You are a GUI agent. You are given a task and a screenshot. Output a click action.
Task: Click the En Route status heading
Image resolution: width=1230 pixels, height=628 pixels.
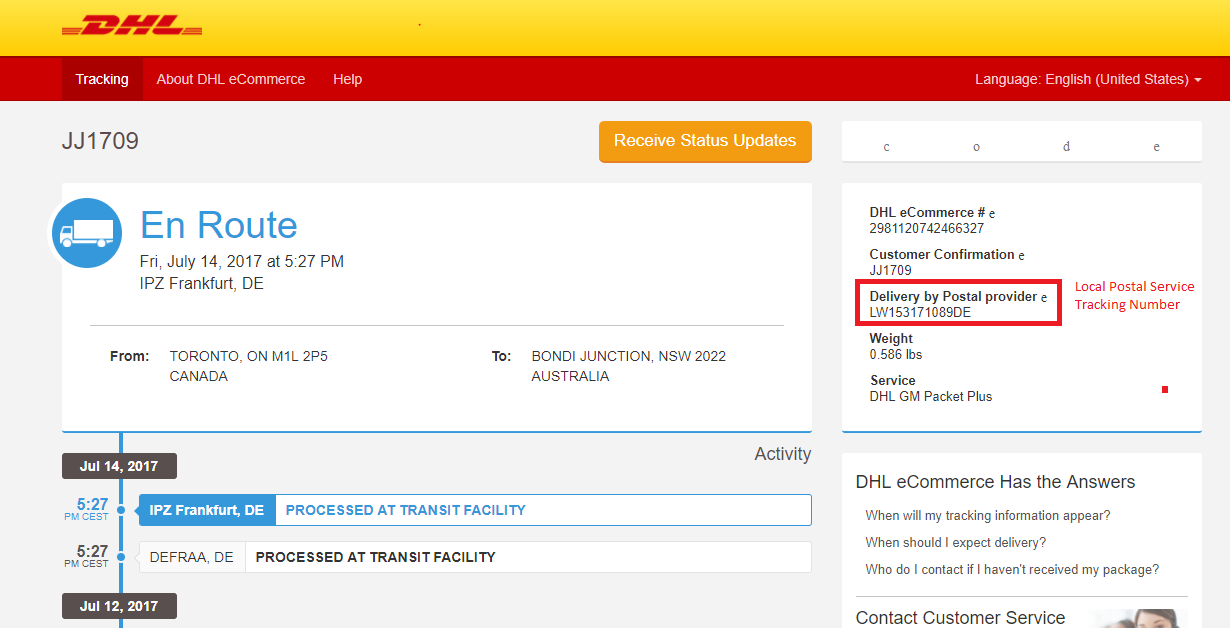point(219,225)
